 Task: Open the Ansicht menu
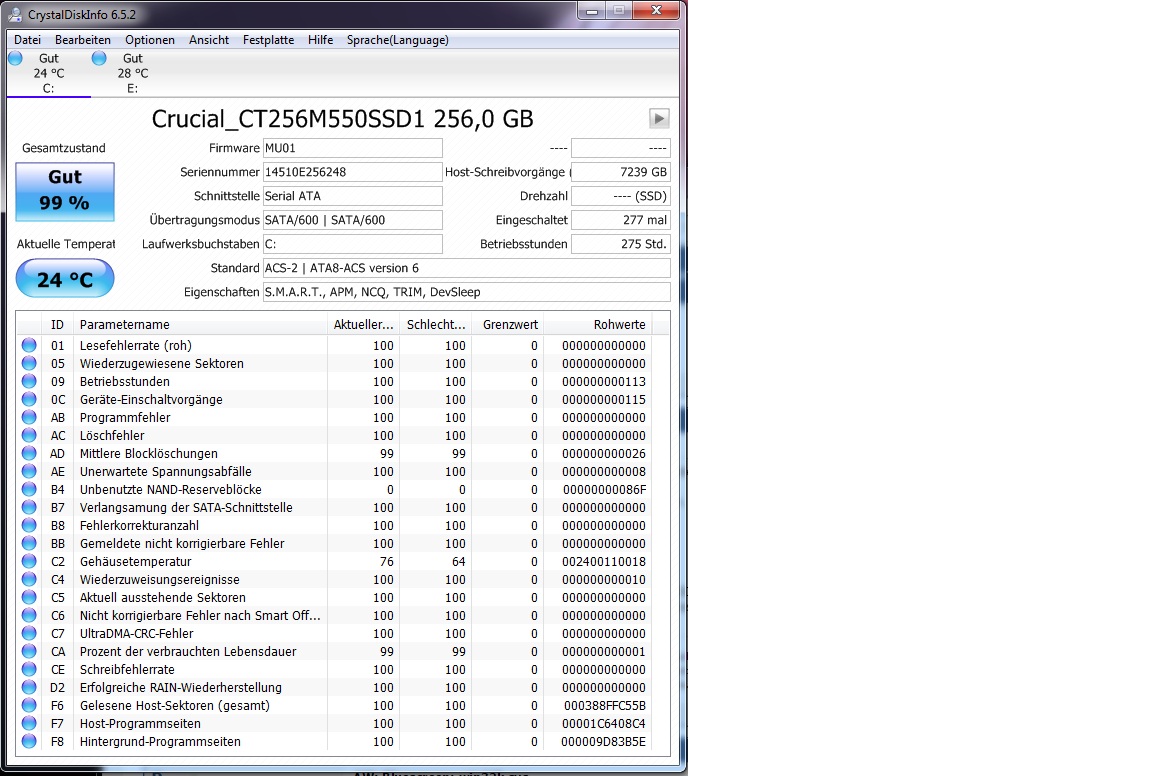209,40
